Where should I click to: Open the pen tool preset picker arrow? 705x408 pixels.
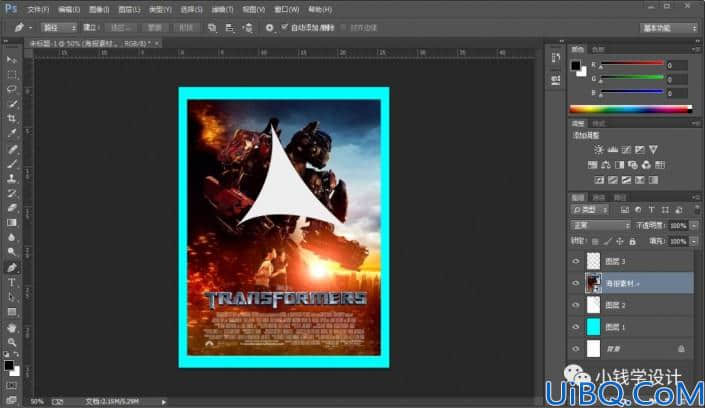pyautogui.click(x=30, y=28)
